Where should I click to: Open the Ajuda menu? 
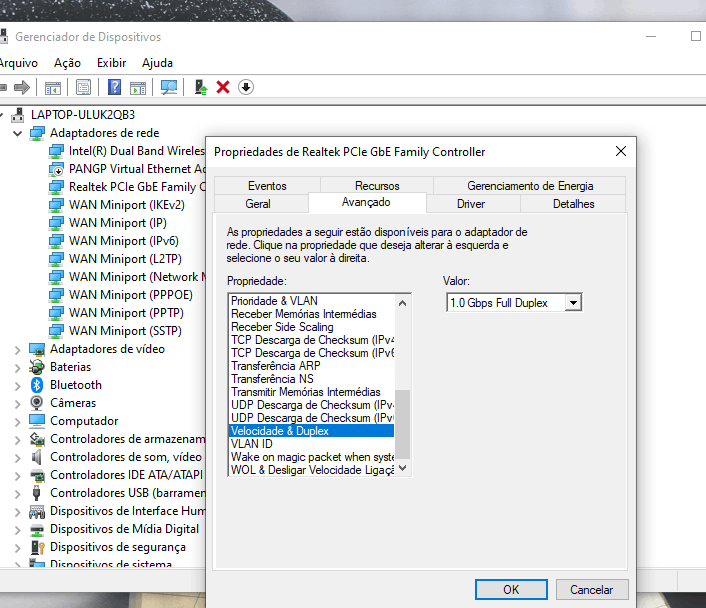click(157, 63)
